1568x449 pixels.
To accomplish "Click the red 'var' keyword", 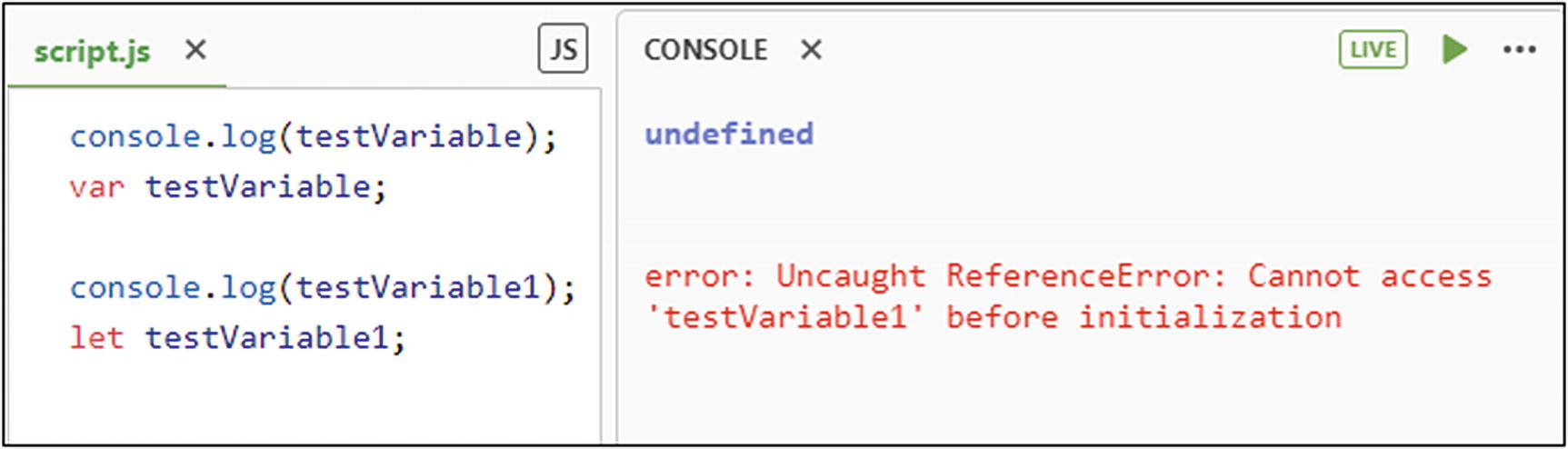I will (96, 188).
